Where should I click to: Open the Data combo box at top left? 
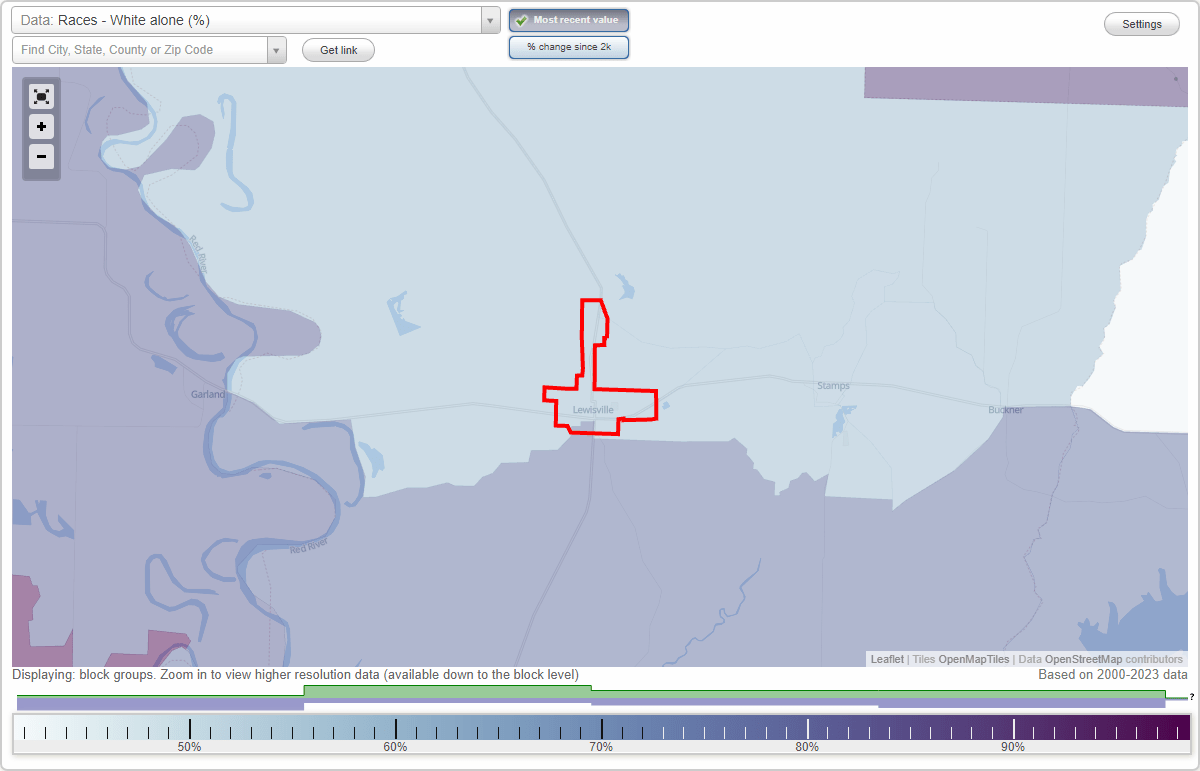coord(250,19)
